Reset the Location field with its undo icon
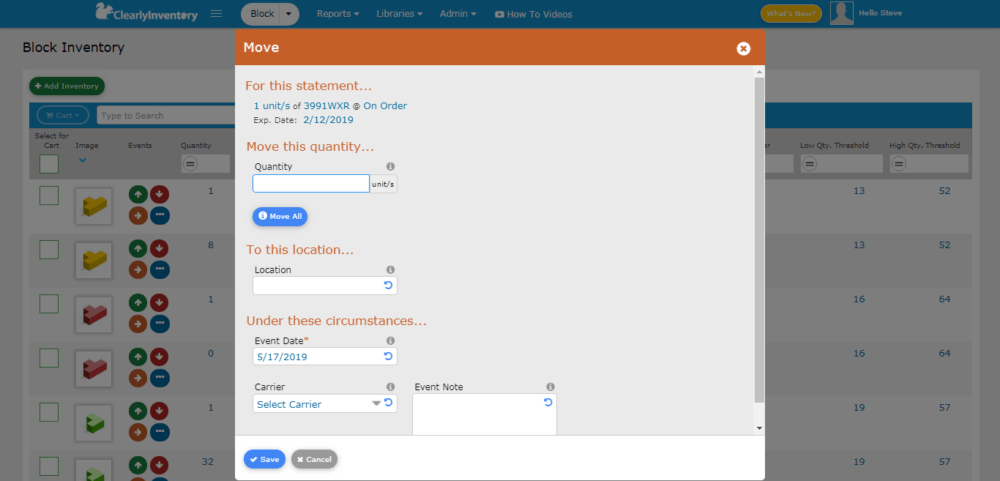The width and height of the screenshot is (1000, 481). 388,285
